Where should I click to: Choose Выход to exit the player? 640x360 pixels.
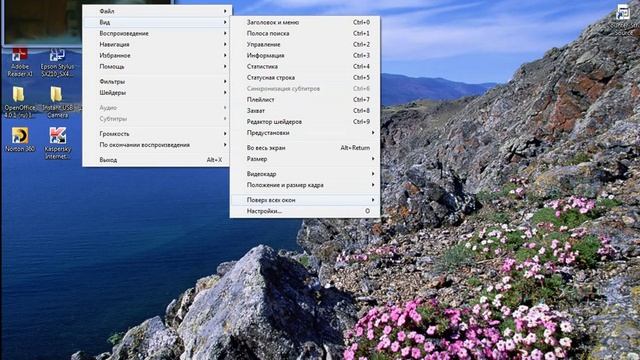(x=157, y=160)
